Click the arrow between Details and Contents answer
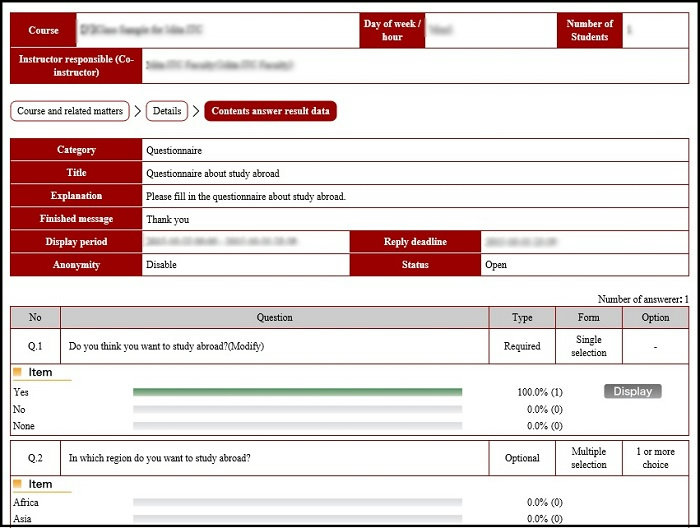Screen dimensions: 700x528 click(196, 111)
